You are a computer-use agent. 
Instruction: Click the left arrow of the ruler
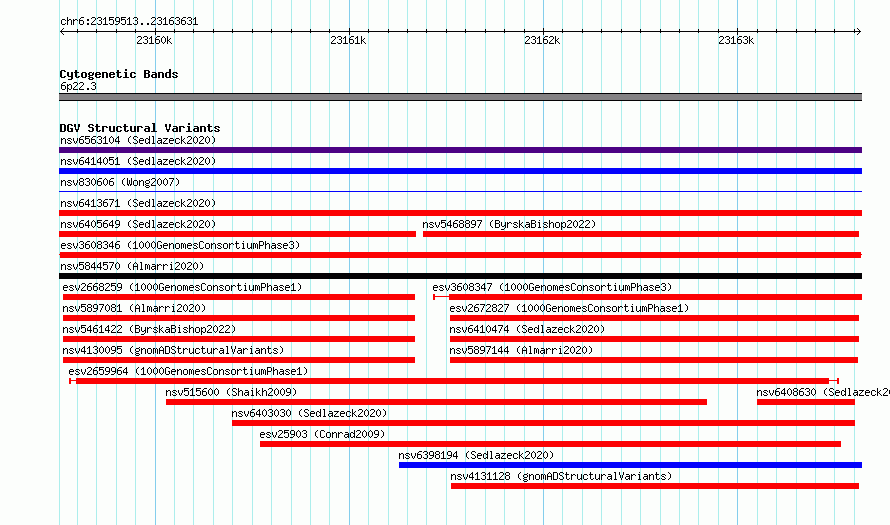click(x=62, y=32)
